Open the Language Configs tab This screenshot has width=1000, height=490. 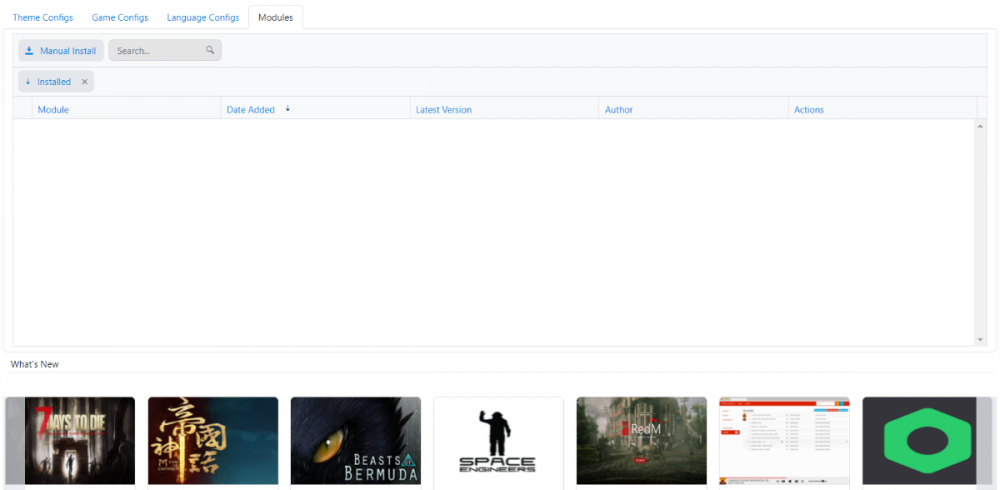pyautogui.click(x=203, y=18)
